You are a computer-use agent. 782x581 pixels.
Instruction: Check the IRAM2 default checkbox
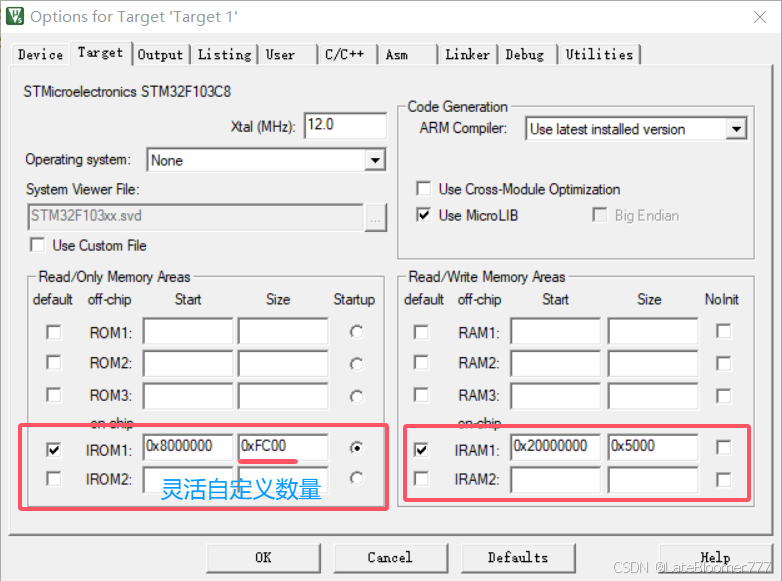coord(421,479)
